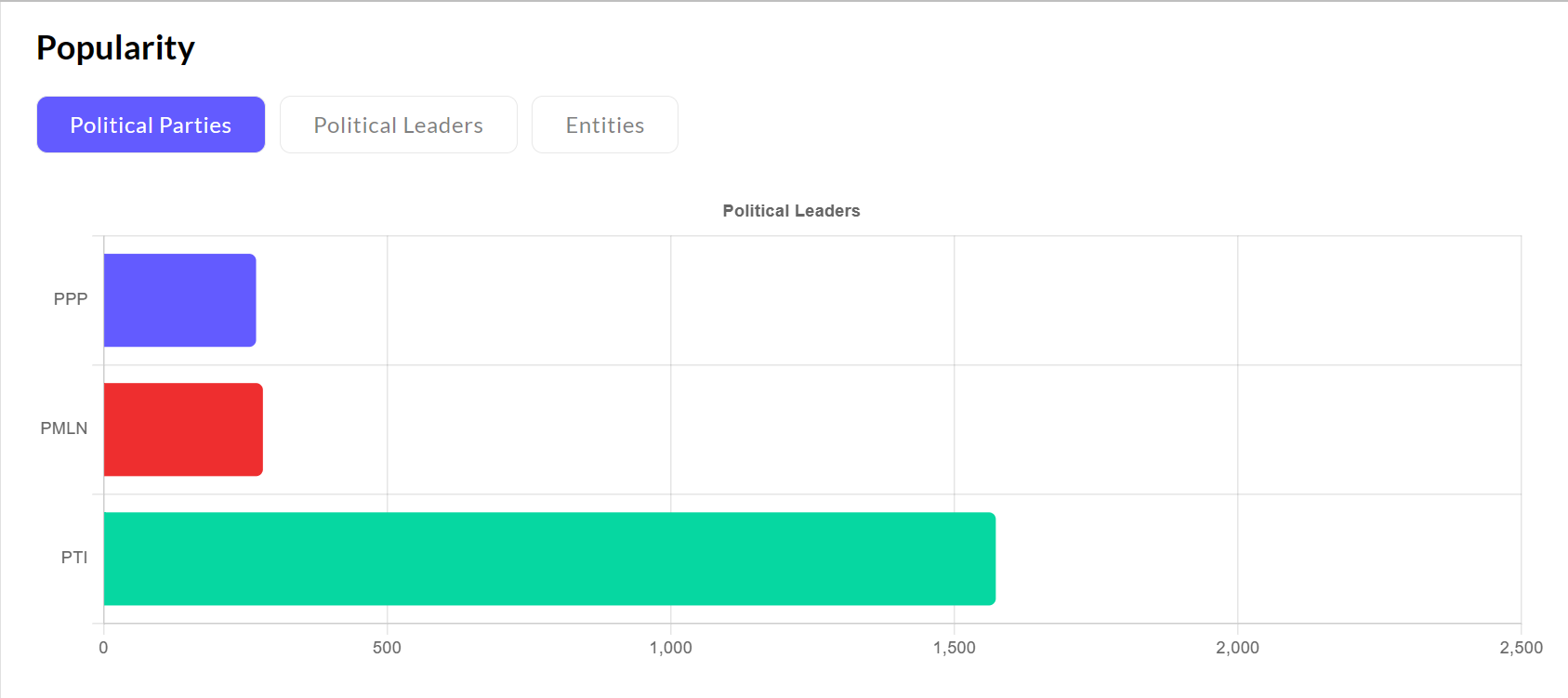Click the PTI axis label
The height and width of the screenshot is (698, 1568).
(74, 558)
